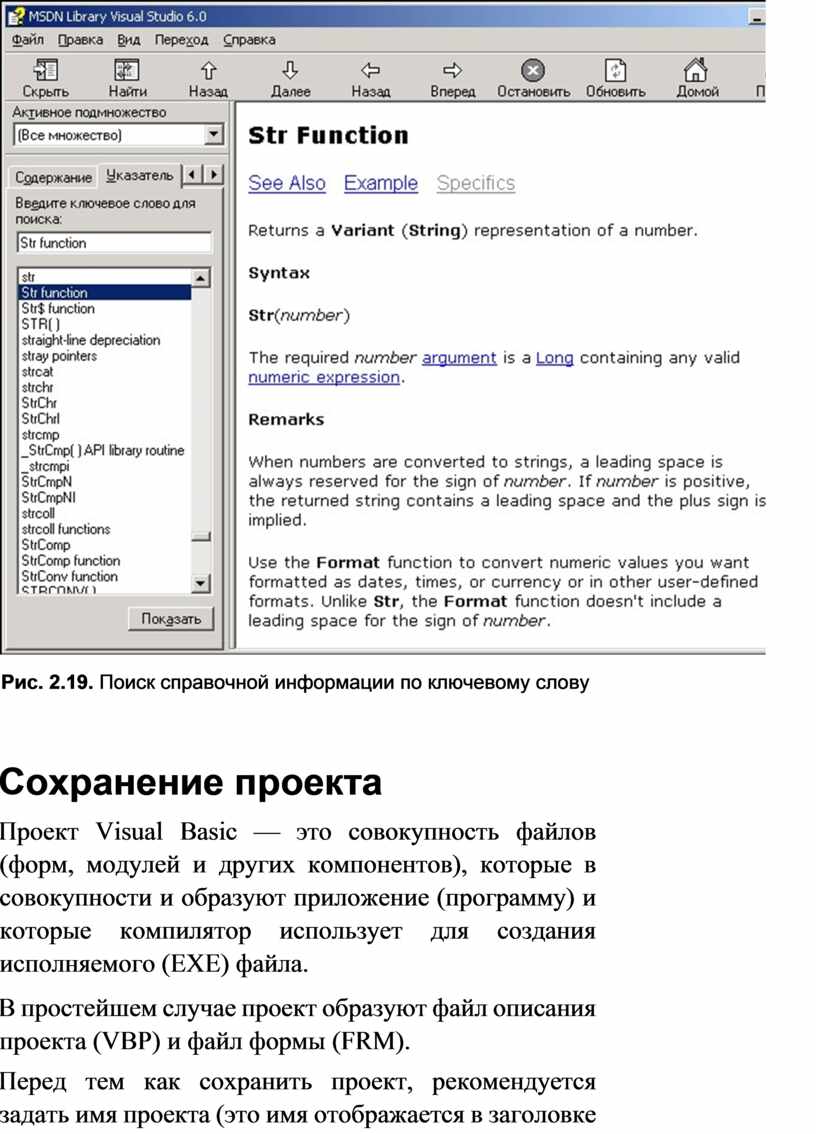The width and height of the screenshot is (816, 1134).
Task: Open the Справка menu
Action: 249,40
